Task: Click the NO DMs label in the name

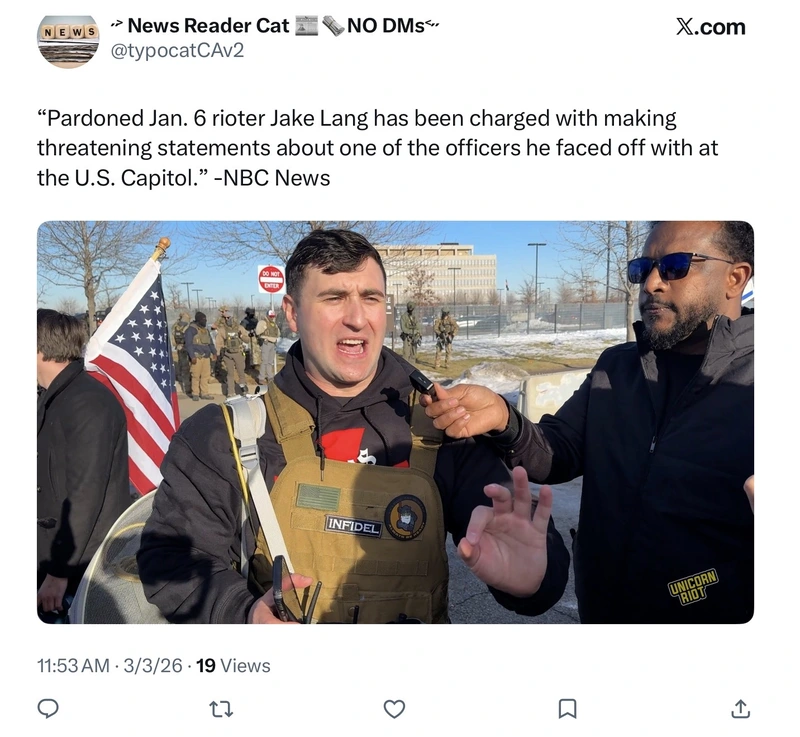Action: coord(386,26)
